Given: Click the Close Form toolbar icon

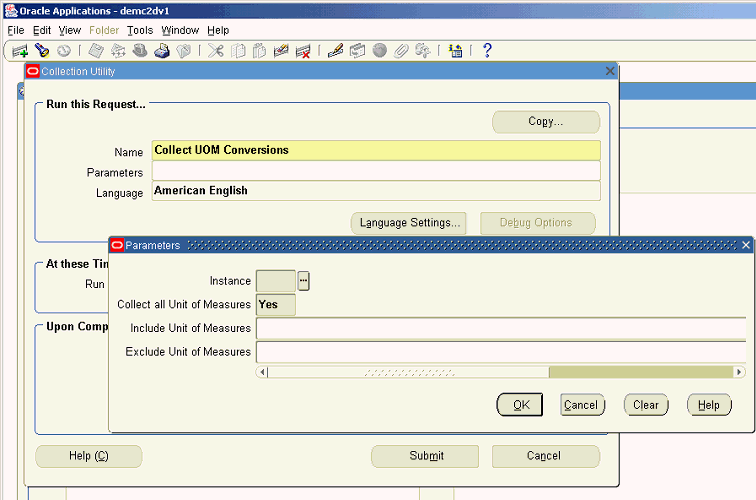Looking at the screenshot, I should click(184, 51).
